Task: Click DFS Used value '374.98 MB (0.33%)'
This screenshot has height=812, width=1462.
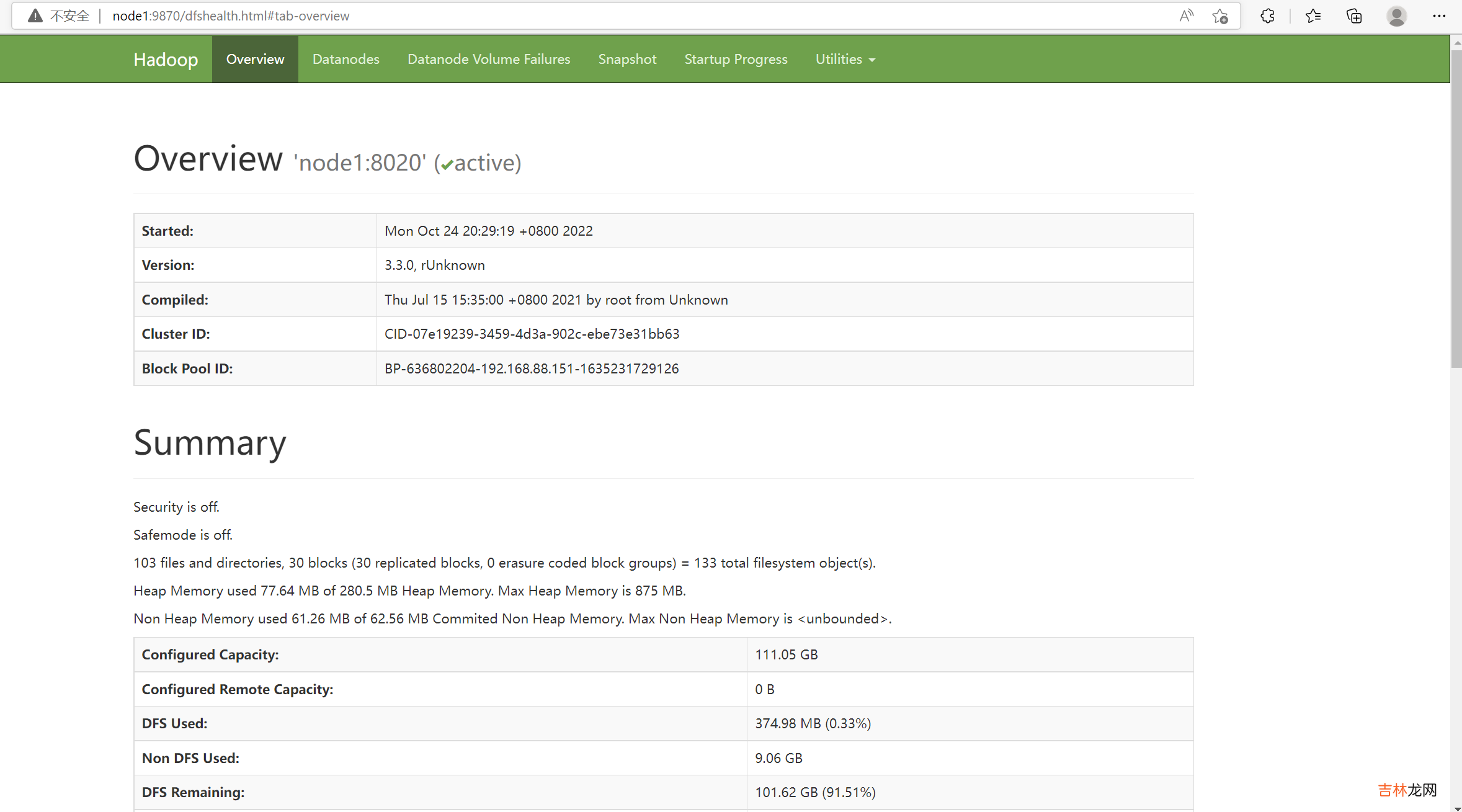Action: [x=813, y=723]
